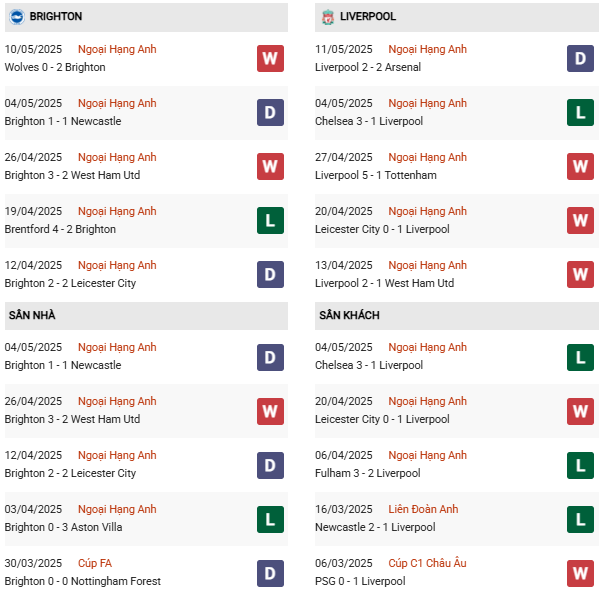The image size is (600, 592).
Task: Select the SÂN NHÀ section header
Action: tap(32, 315)
